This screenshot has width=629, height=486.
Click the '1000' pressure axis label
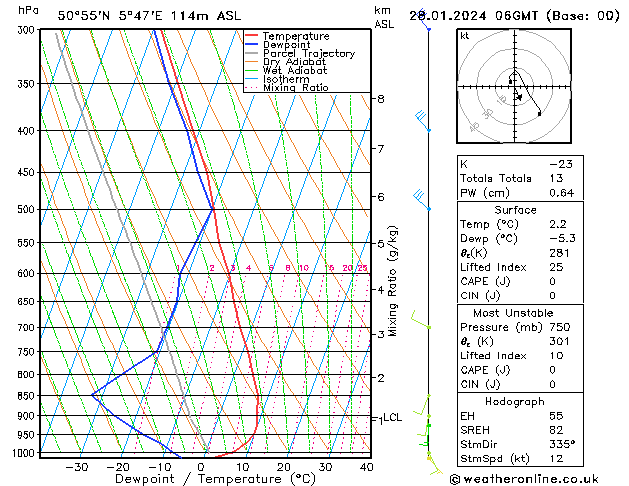coord(26,453)
